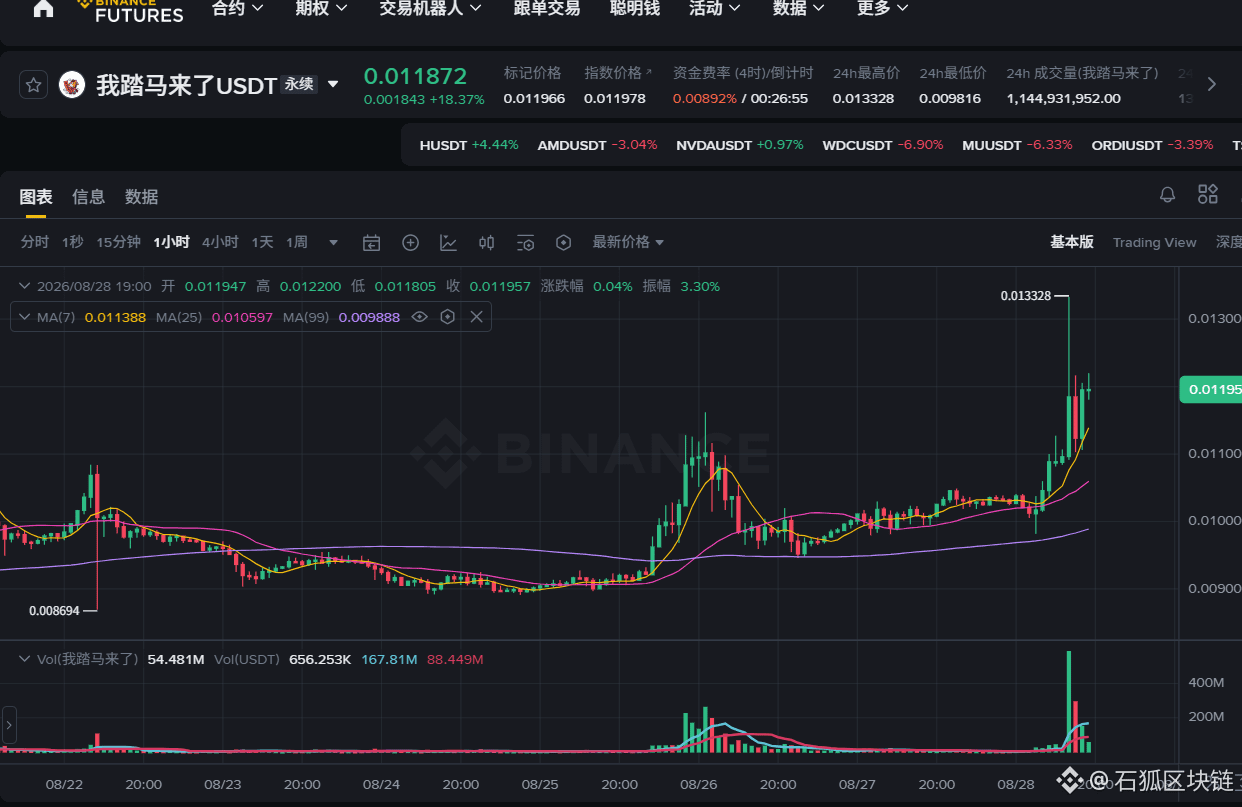1242x807 pixels.
Task: Click the MA(7) value 0.011388
Action: (116, 317)
